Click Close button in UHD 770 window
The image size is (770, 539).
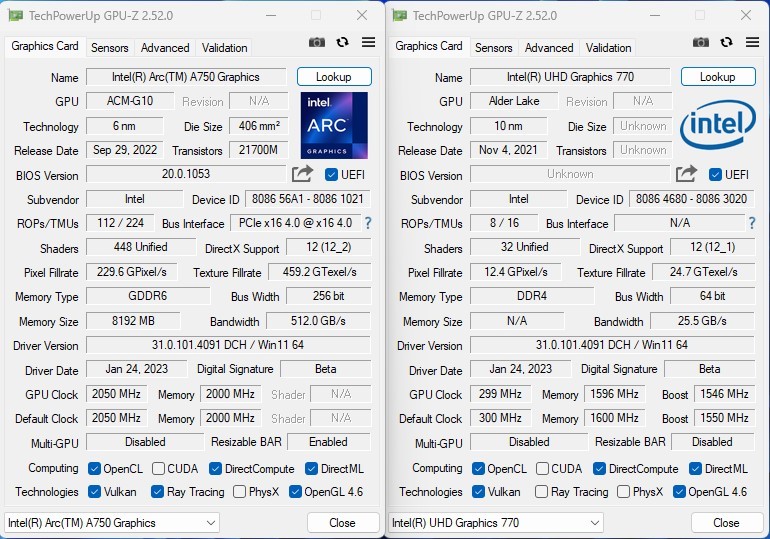click(x=727, y=523)
